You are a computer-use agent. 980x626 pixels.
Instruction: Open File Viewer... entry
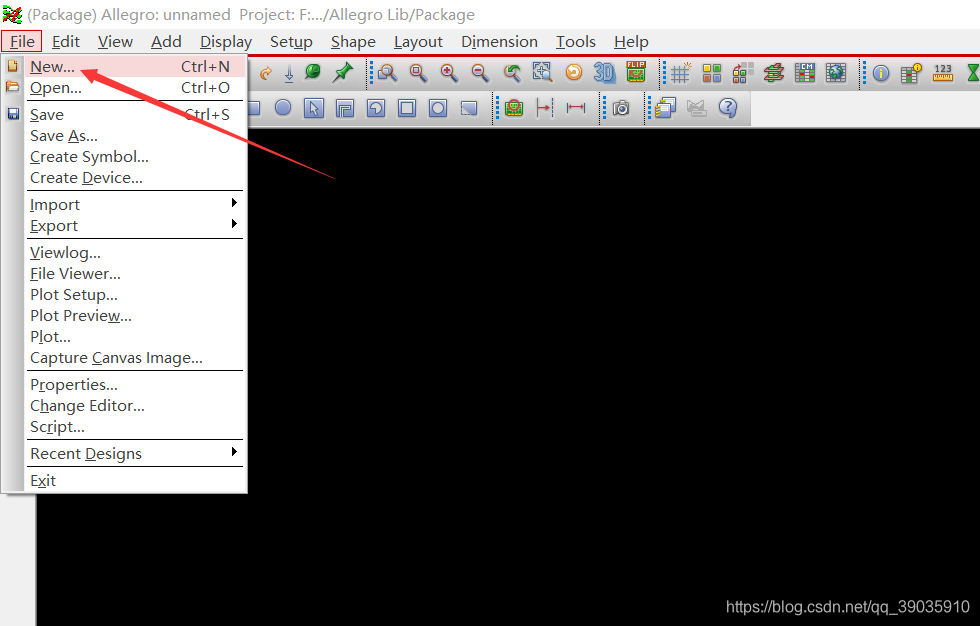tap(136, 274)
